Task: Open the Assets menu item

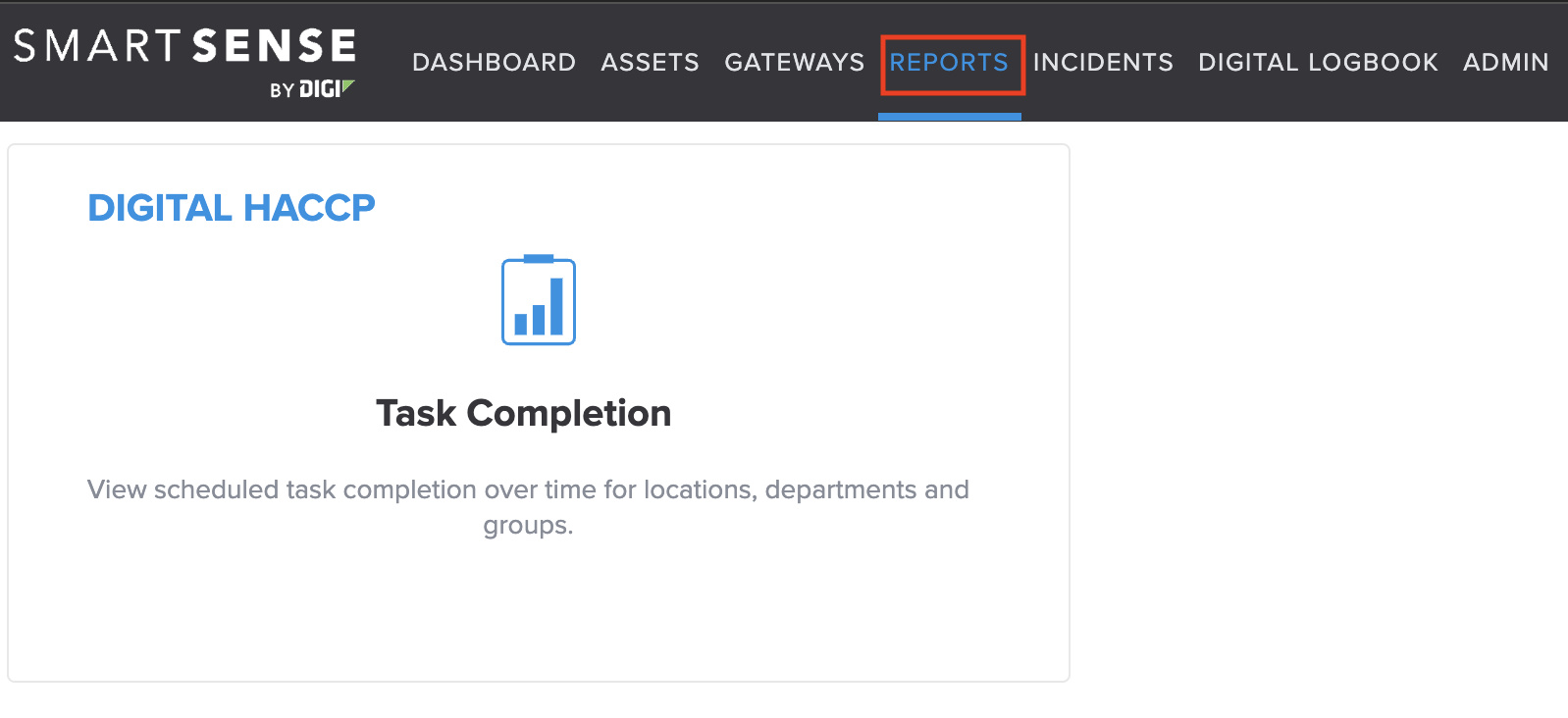Action: point(650,63)
